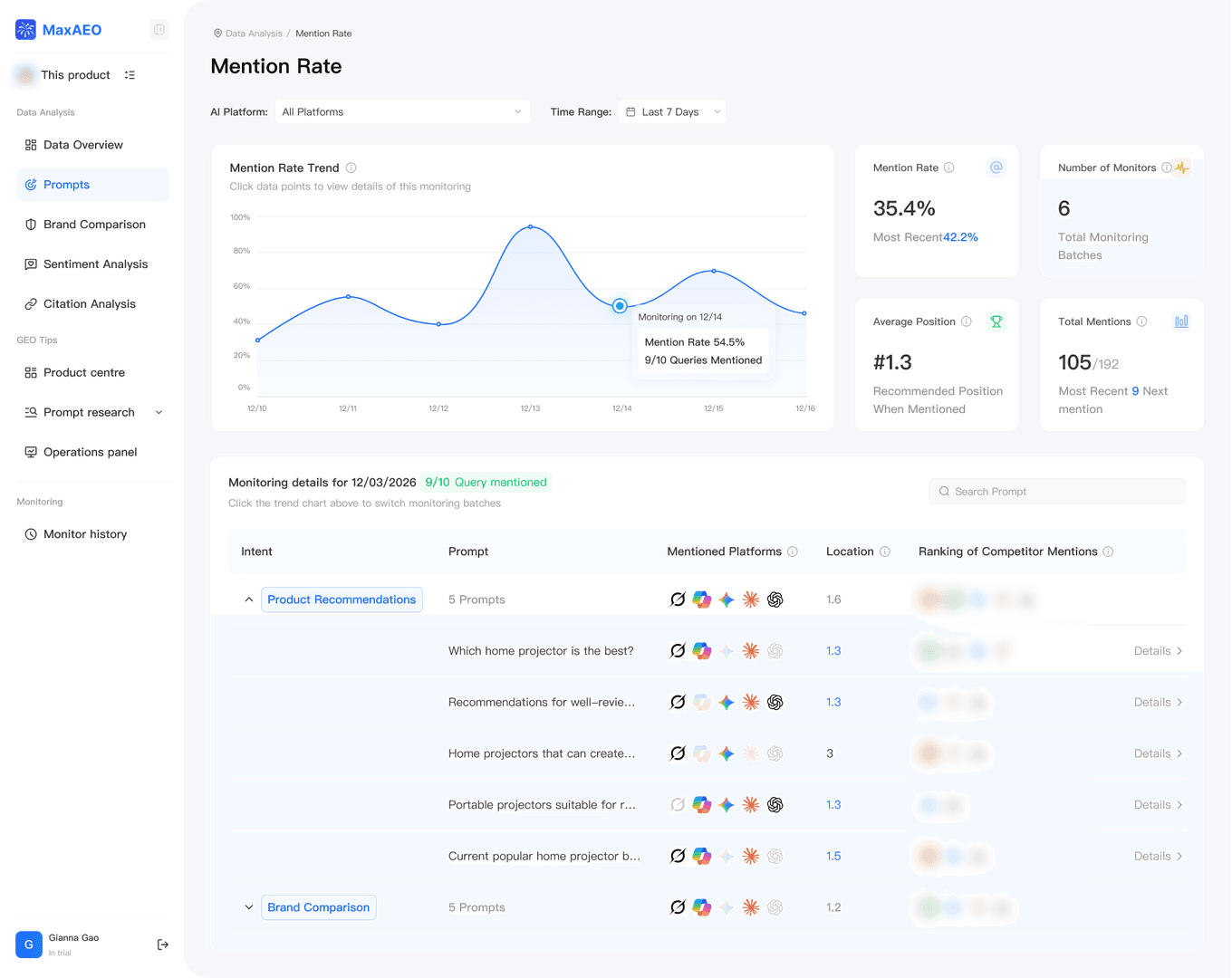Open the Last 7 Days time range dropdown

[x=672, y=112]
